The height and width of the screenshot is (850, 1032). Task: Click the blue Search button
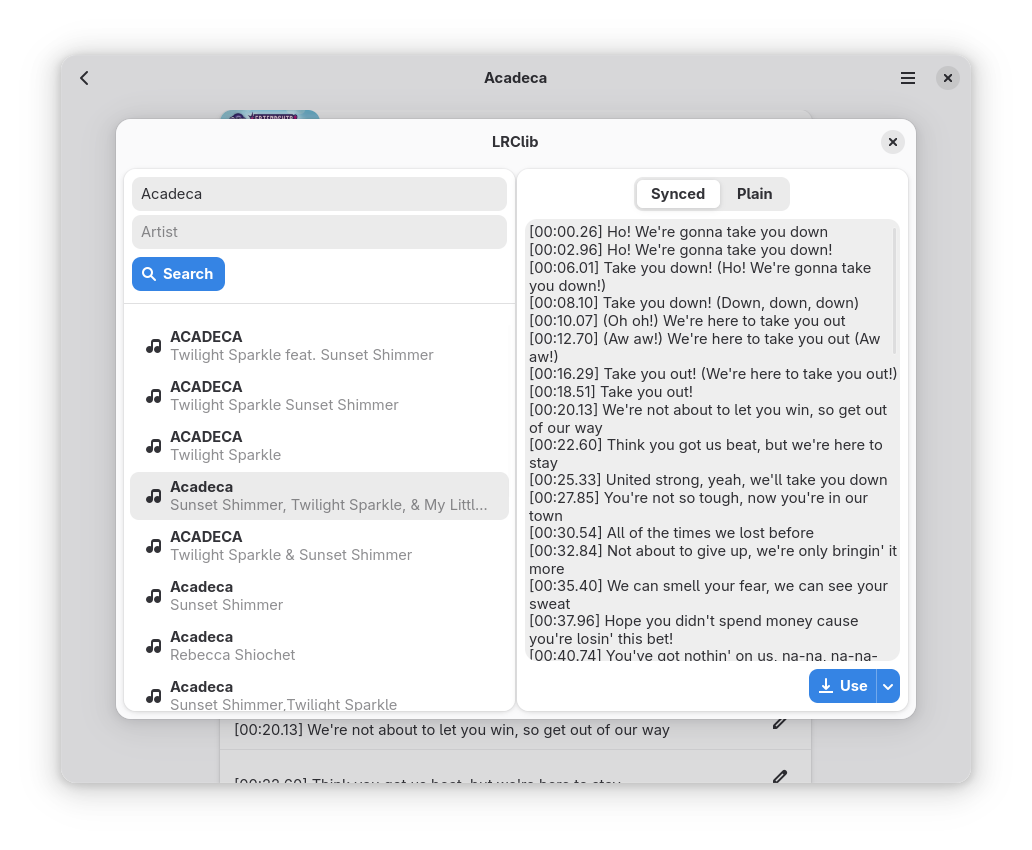pos(178,274)
